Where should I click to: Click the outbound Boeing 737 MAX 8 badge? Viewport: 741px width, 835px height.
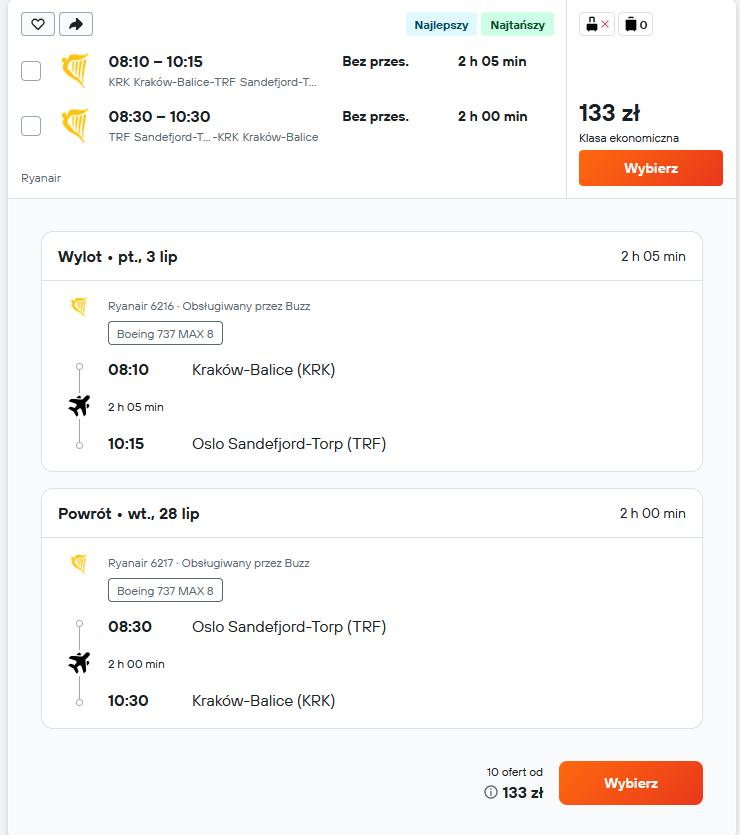point(165,334)
